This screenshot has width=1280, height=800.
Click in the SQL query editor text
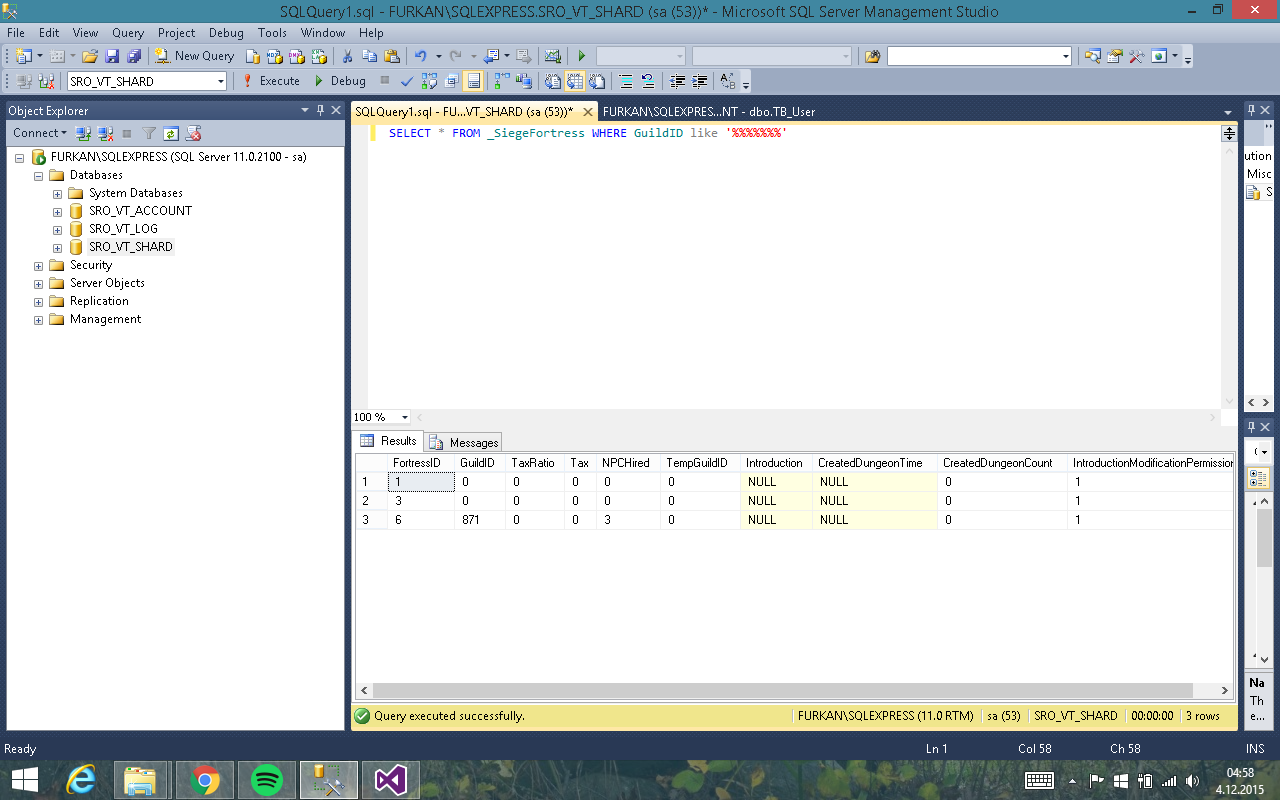[588, 133]
